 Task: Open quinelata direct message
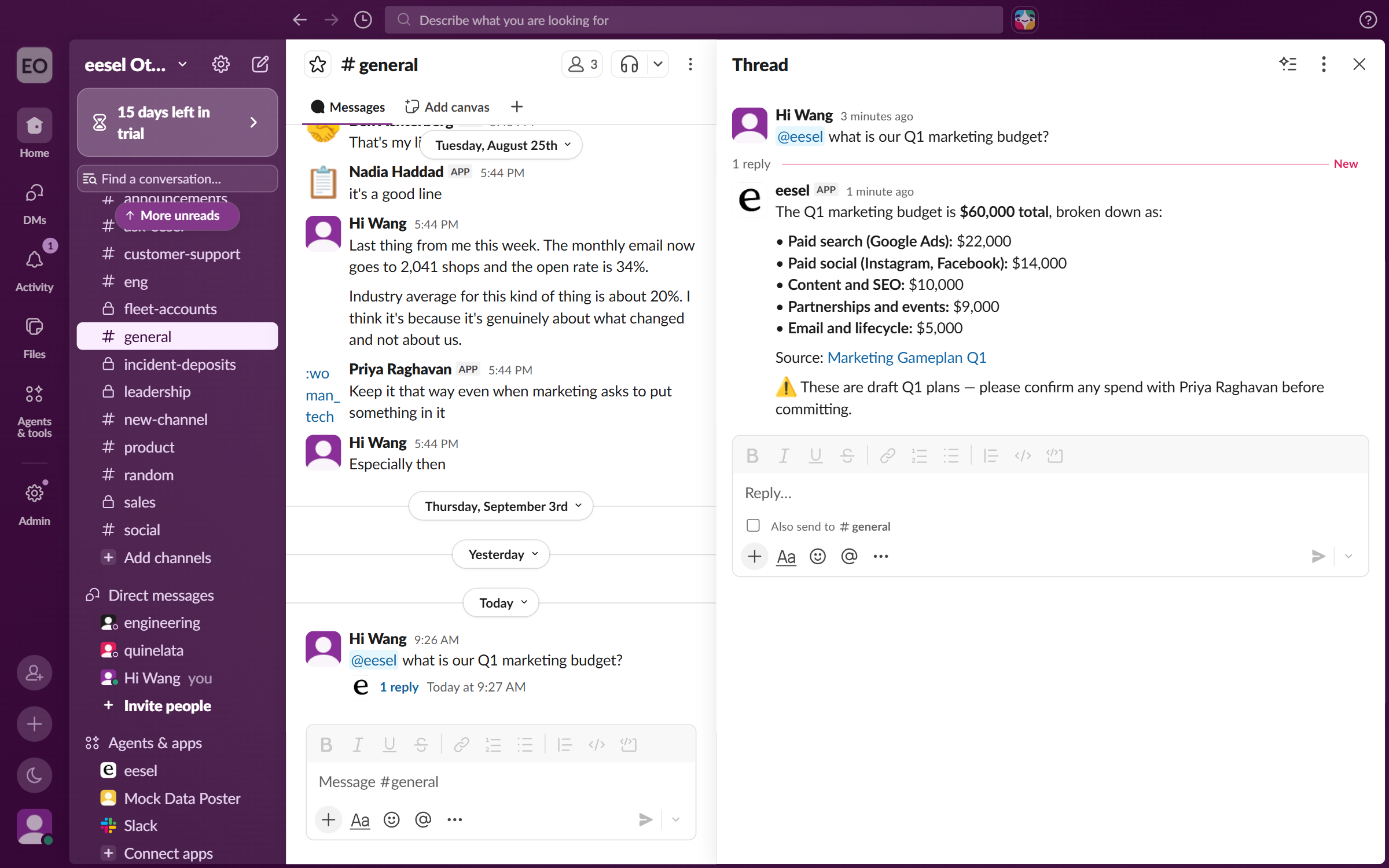[177, 650]
